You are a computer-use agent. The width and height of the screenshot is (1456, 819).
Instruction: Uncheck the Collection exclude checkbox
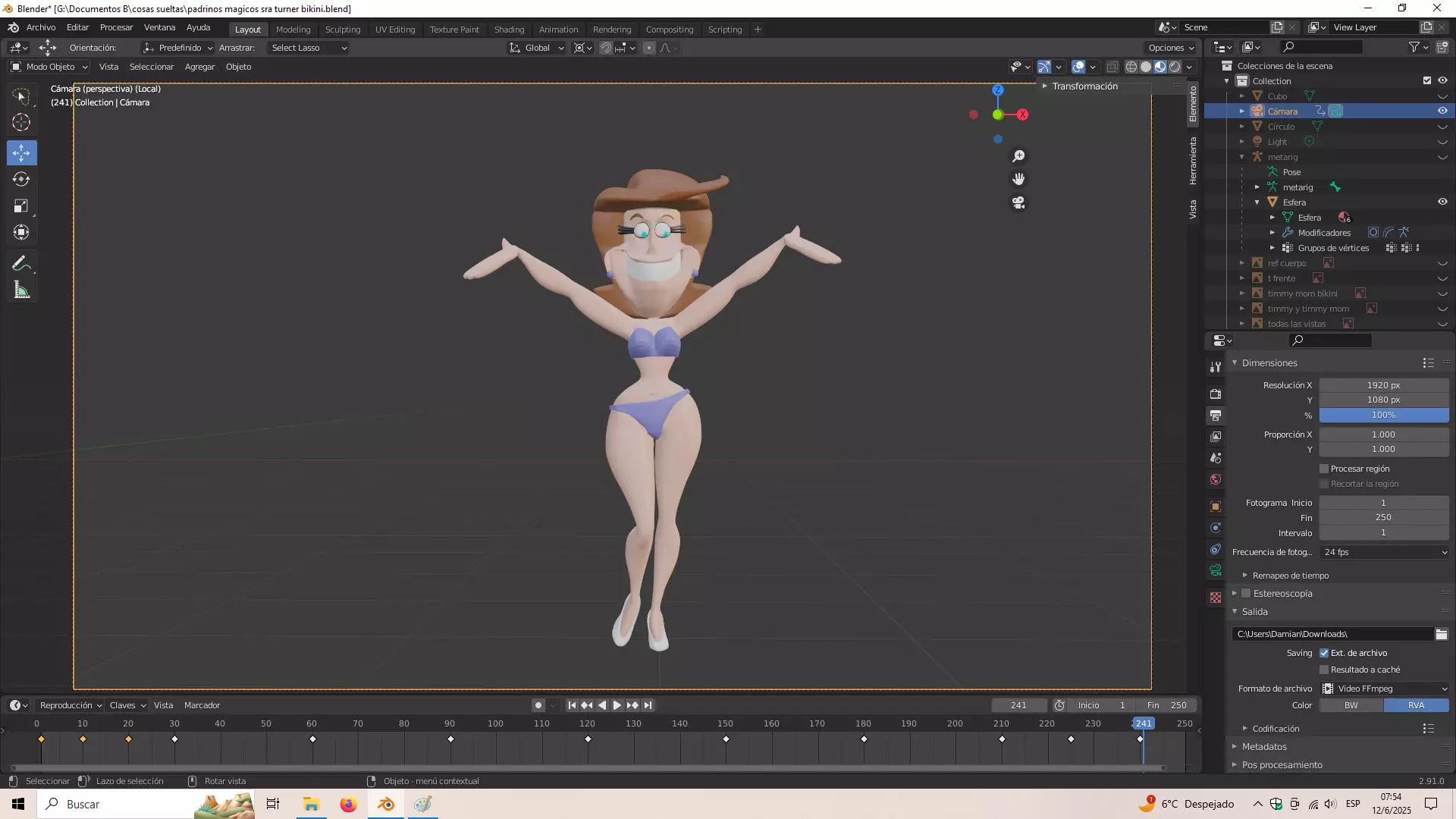tap(1427, 80)
